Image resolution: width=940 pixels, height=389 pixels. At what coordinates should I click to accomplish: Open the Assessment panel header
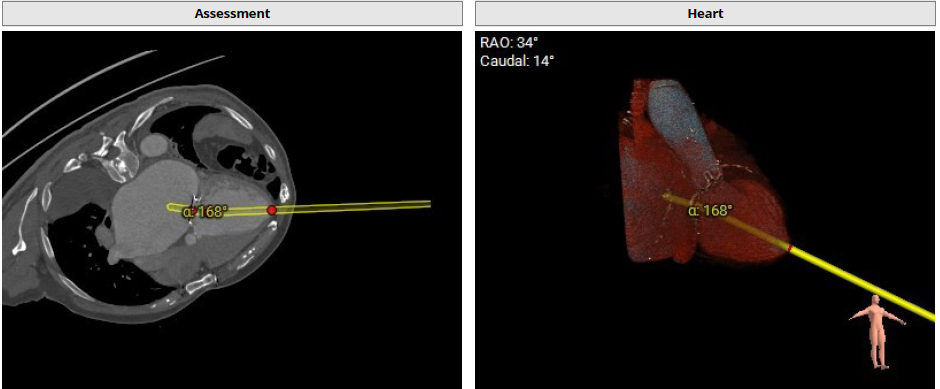click(232, 13)
